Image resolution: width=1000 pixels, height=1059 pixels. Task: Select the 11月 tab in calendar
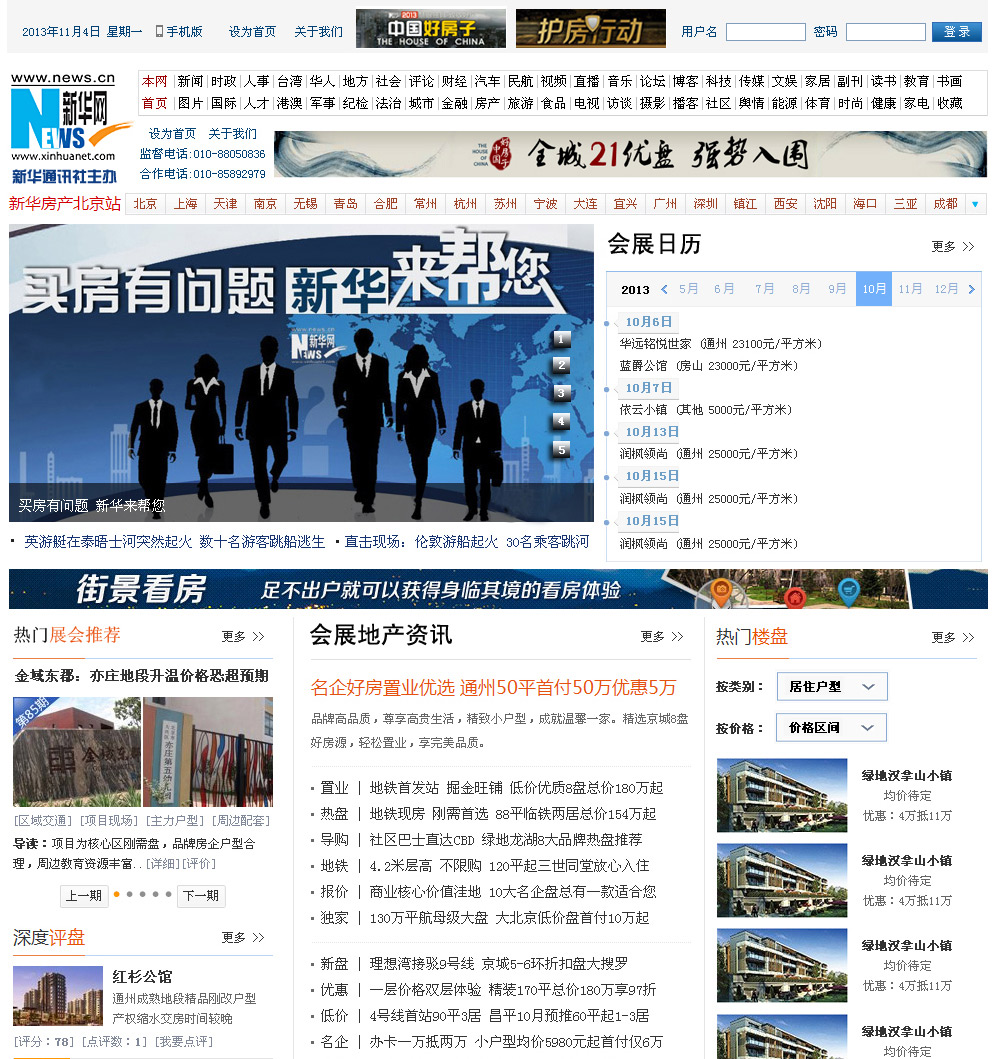point(910,289)
